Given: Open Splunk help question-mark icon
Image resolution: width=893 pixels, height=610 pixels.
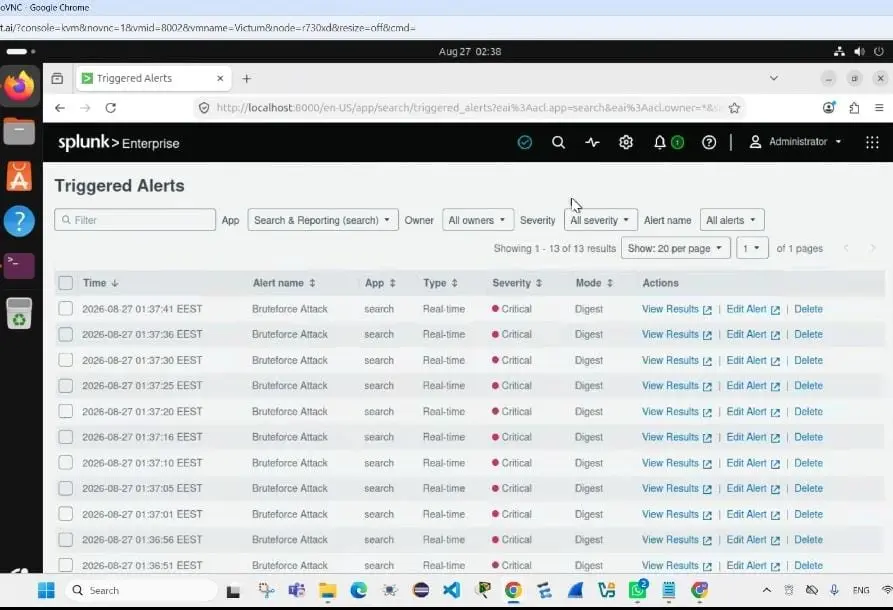Looking at the screenshot, I should point(709,142).
